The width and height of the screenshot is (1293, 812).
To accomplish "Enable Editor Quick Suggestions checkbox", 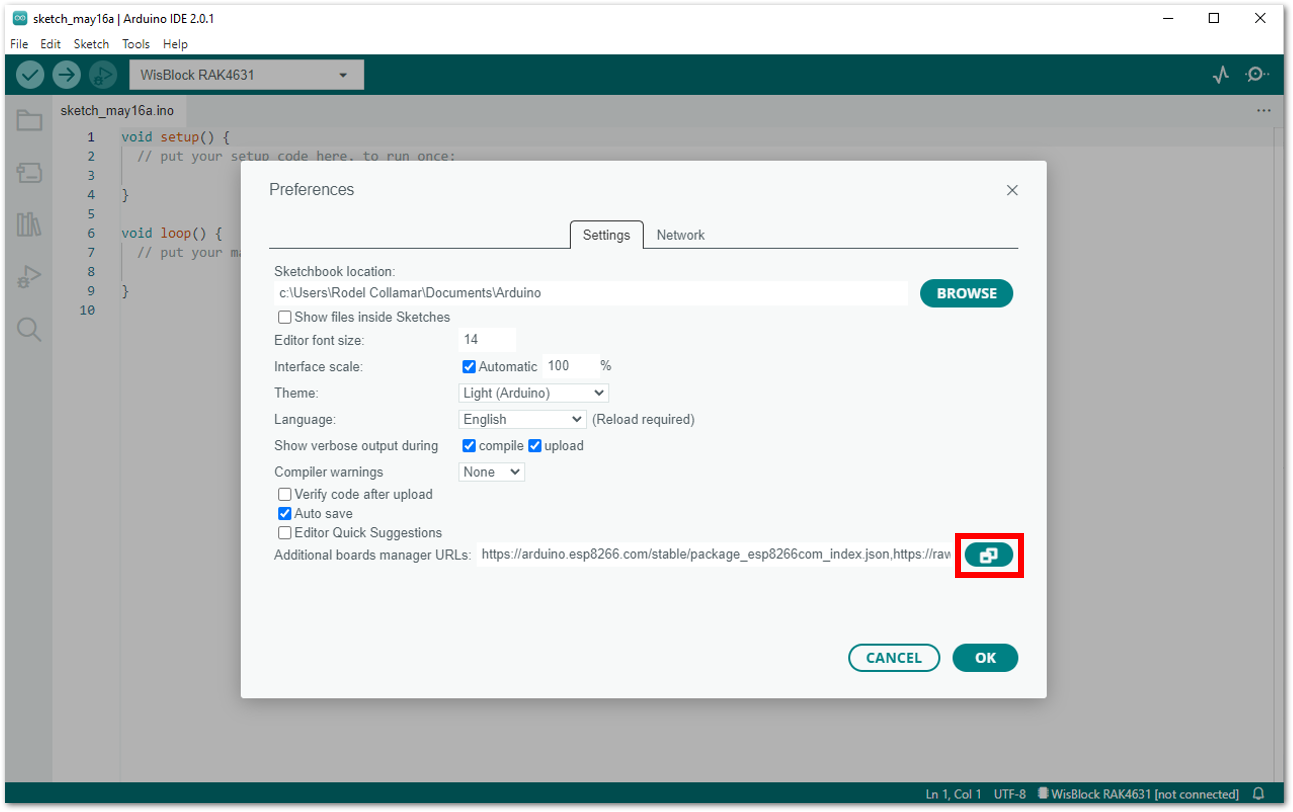I will coord(285,533).
